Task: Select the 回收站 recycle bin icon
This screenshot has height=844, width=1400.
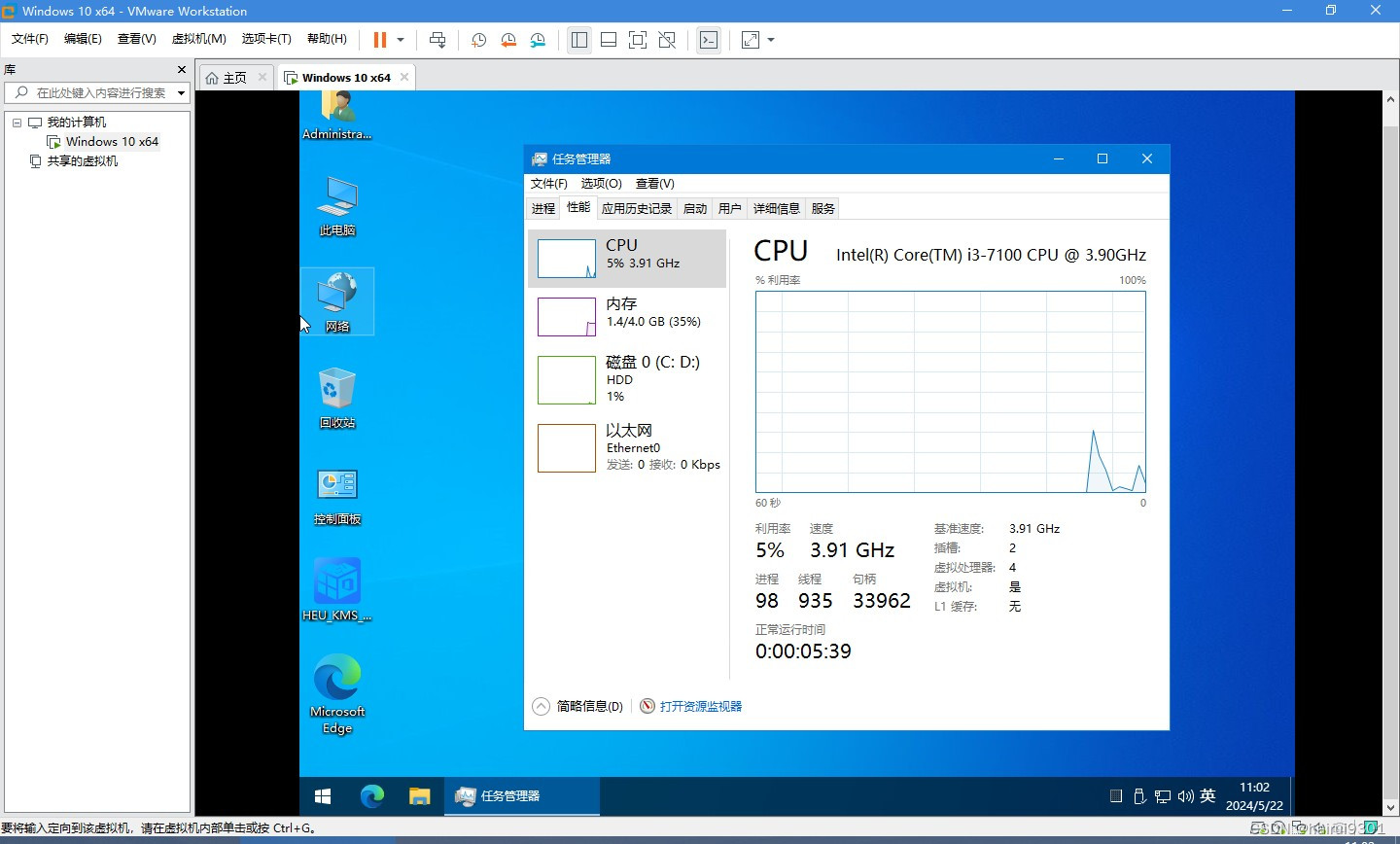Action: [x=337, y=398]
